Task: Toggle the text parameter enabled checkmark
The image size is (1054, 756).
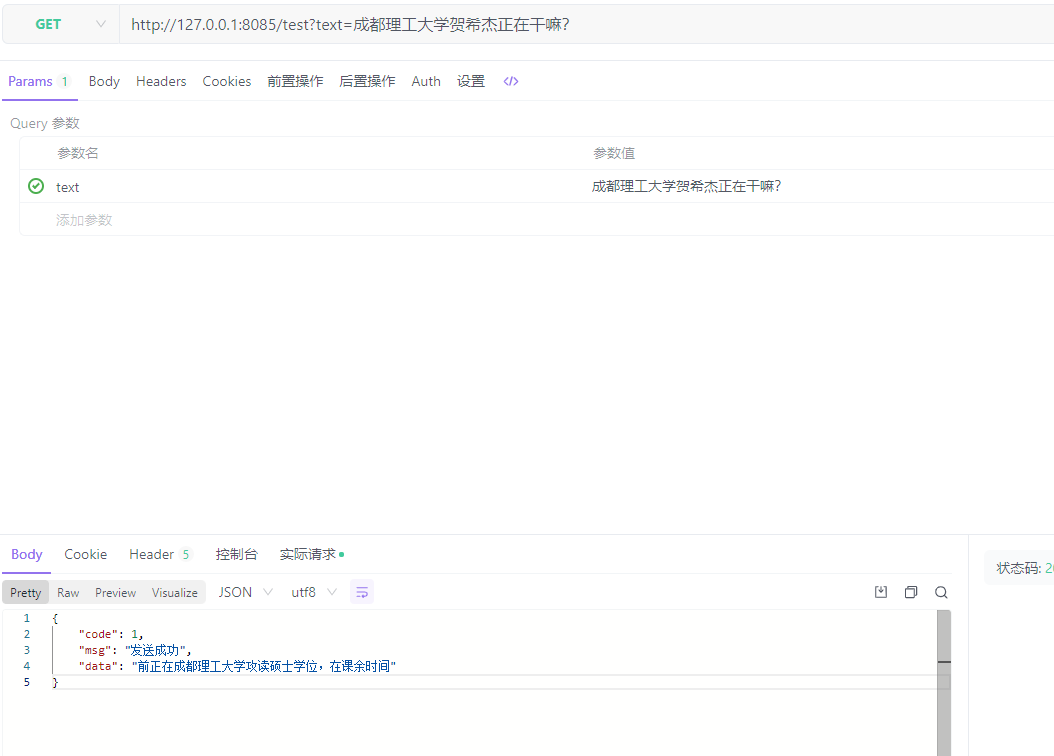Action: (36, 186)
